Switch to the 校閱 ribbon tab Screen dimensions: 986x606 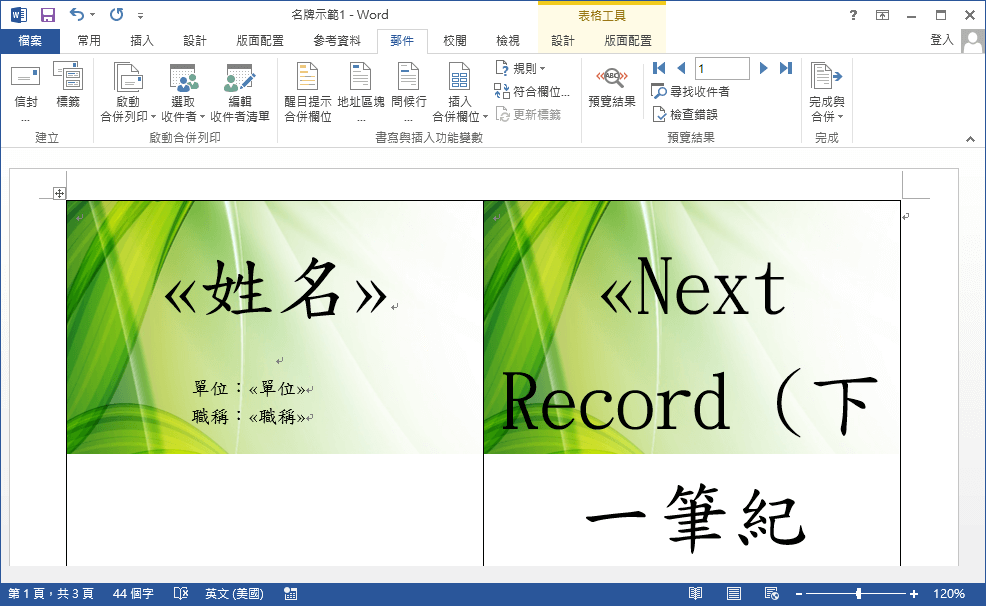coord(452,42)
